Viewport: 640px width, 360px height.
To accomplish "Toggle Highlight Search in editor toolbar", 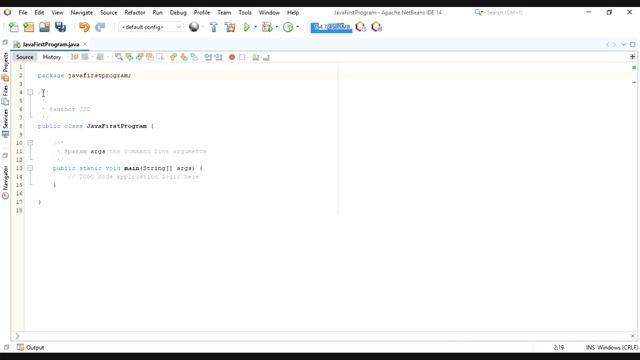I will pos(150,57).
